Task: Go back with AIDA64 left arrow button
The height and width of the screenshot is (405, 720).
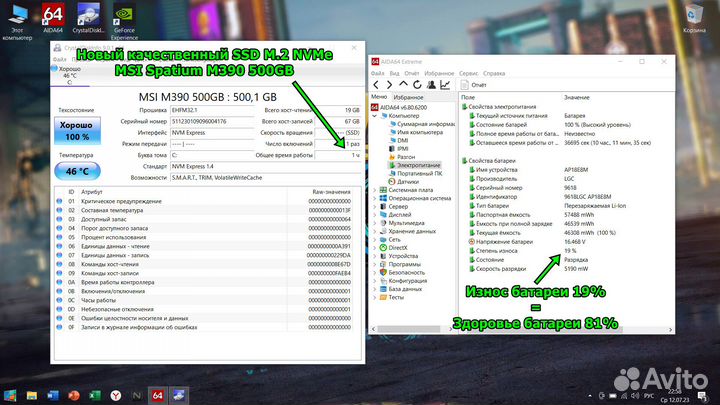Action: [376, 84]
